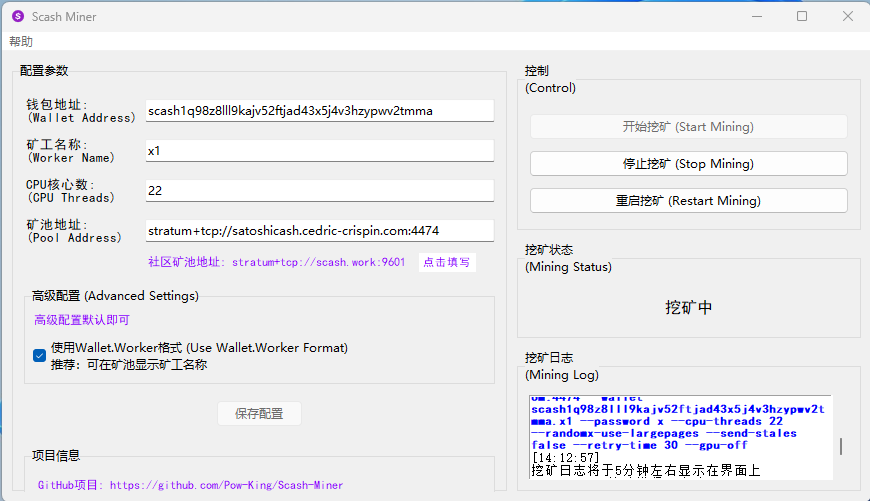Click the 挖矿中 mining status text
This screenshot has width=870, height=501.
689,307
